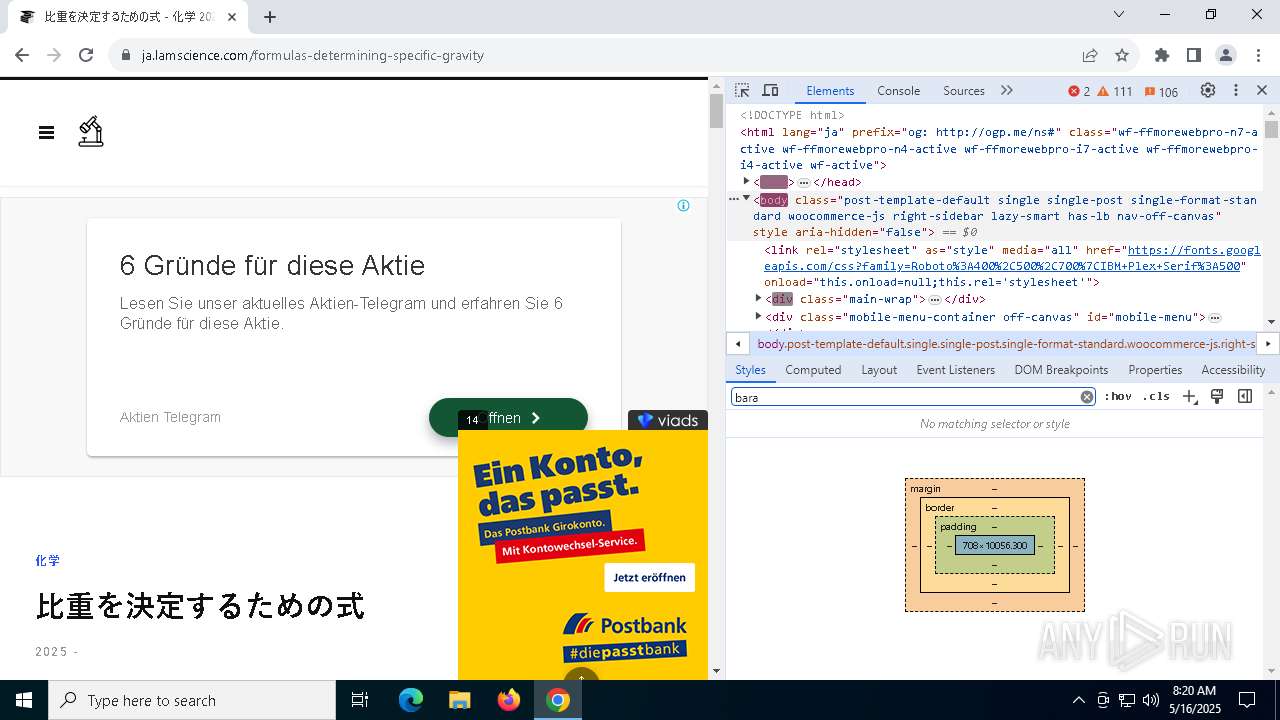Open the DOM Breakpoints tab
The width and height of the screenshot is (1280, 720).
1061,369
